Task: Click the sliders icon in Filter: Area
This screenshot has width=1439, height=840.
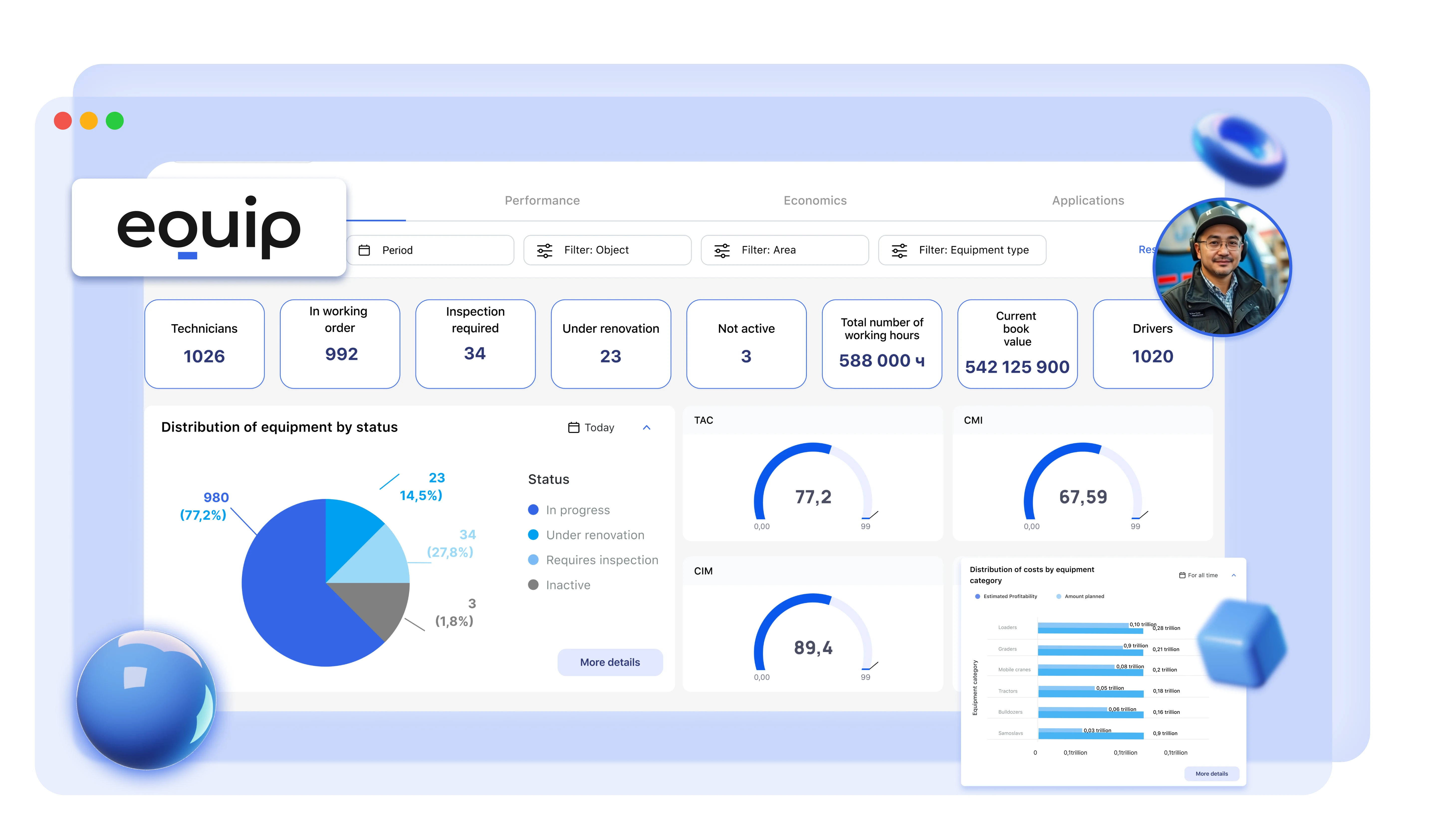Action: [x=722, y=250]
